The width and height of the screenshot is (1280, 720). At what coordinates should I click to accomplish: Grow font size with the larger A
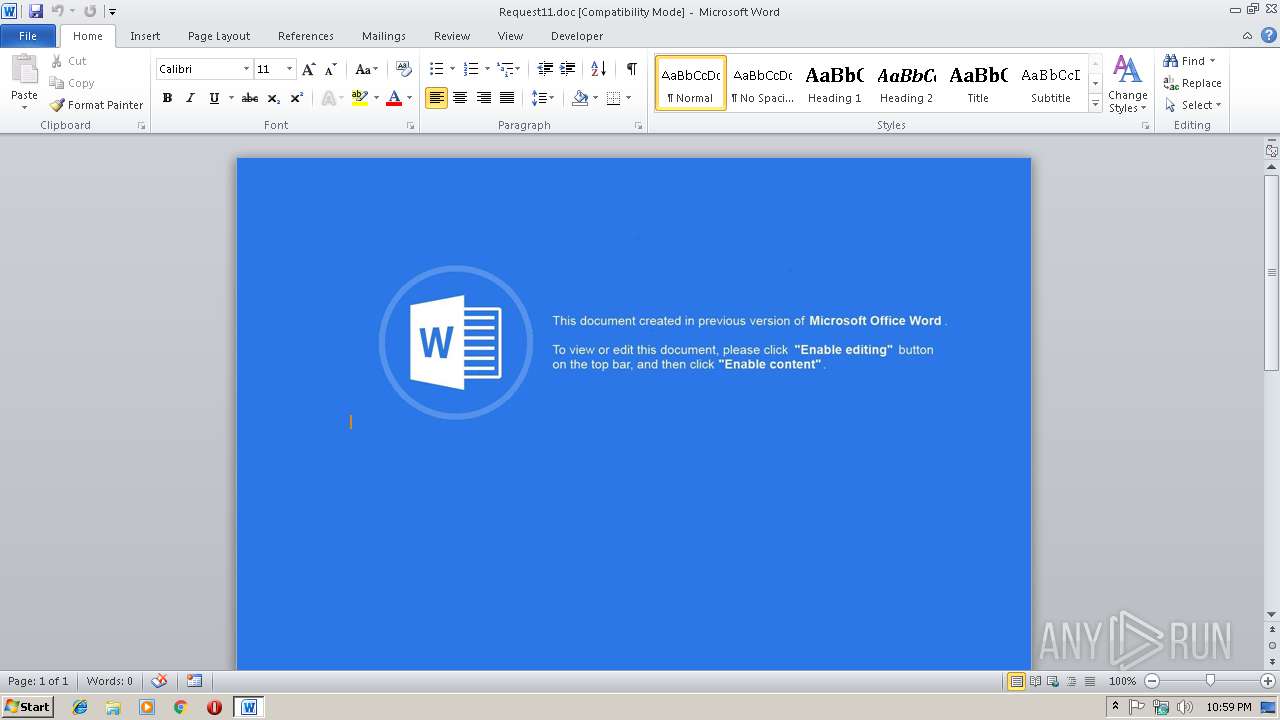coord(309,69)
